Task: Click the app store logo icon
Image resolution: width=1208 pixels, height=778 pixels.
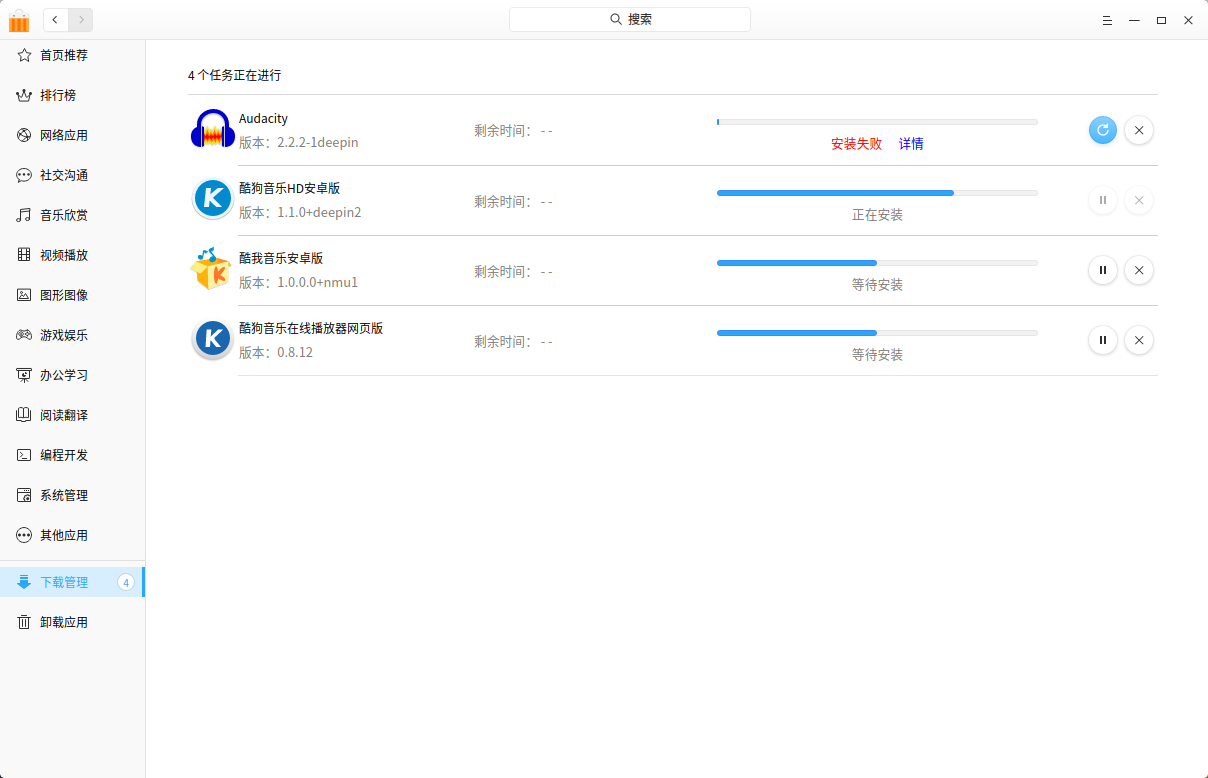Action: coord(19,20)
